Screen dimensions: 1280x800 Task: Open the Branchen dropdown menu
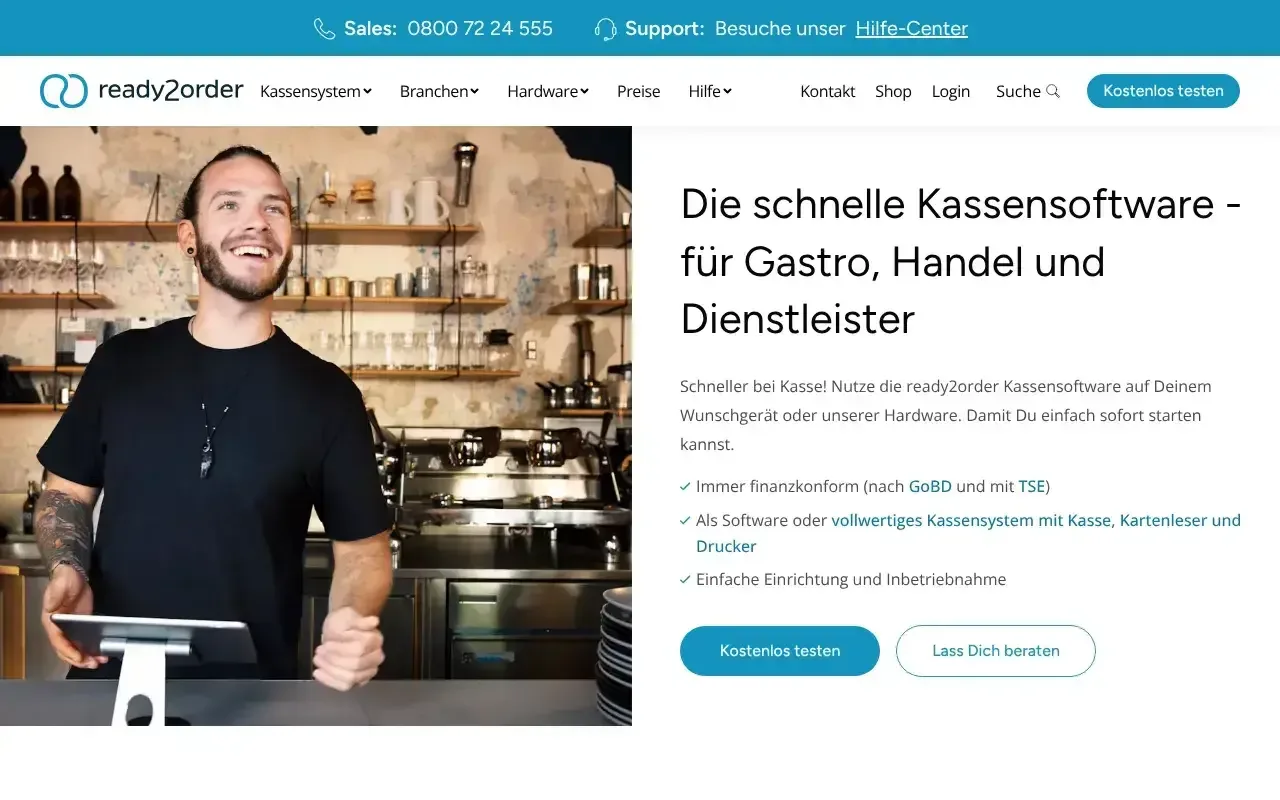pyautogui.click(x=439, y=91)
